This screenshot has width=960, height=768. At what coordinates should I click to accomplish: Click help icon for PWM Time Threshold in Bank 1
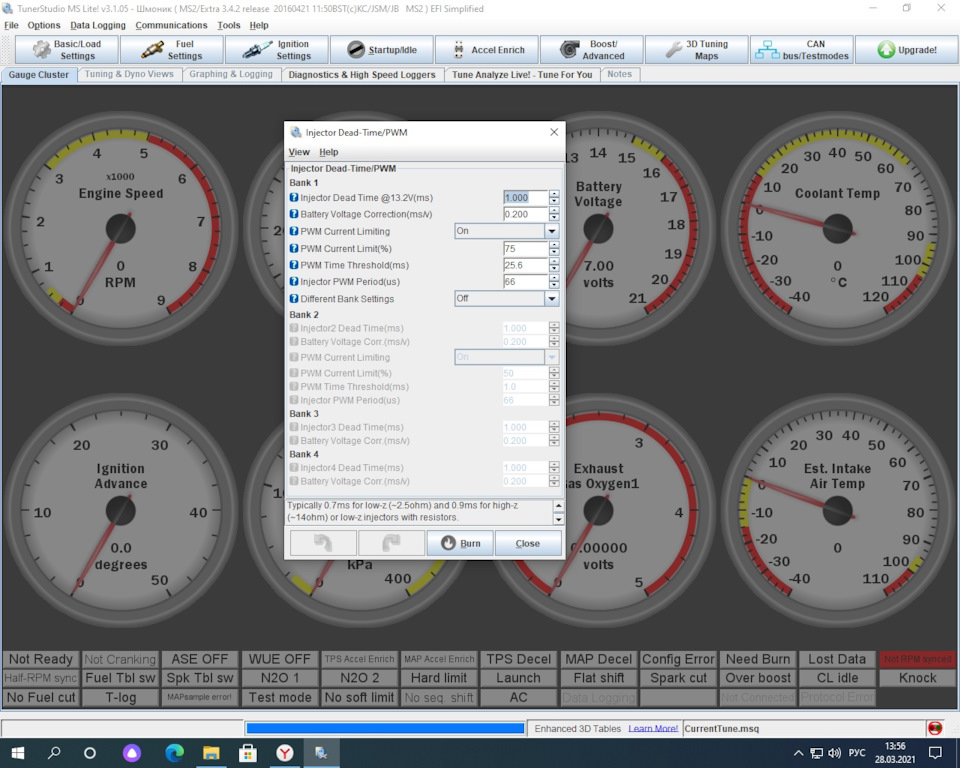[x=294, y=265]
